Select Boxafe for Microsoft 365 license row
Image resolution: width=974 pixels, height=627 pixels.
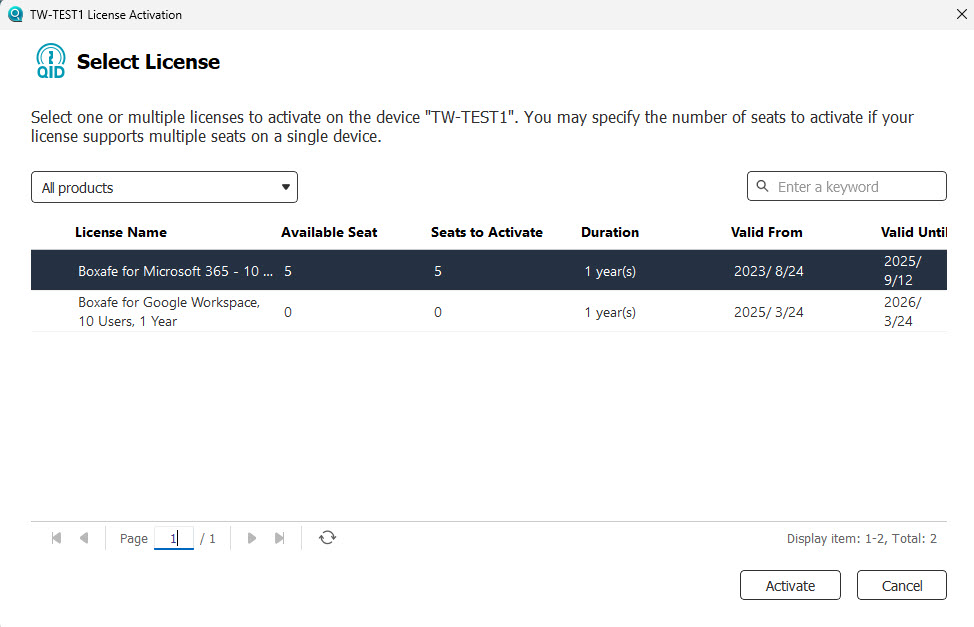[x=175, y=271]
